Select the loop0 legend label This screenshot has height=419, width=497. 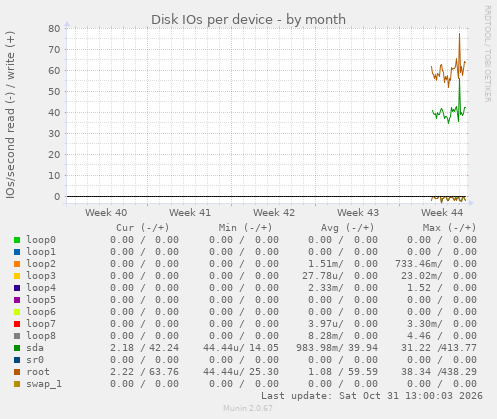point(41,240)
